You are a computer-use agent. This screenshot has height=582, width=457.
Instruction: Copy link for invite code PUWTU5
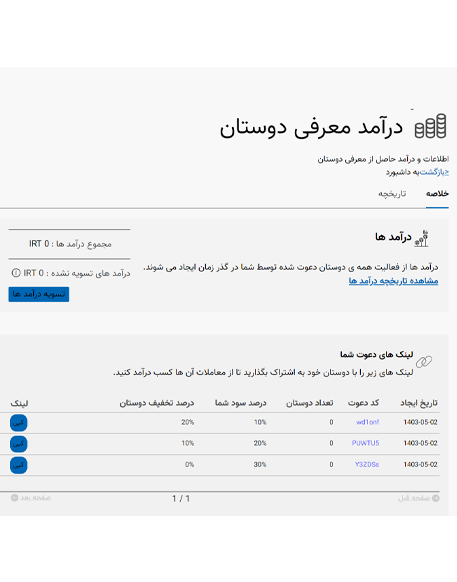(x=19, y=444)
